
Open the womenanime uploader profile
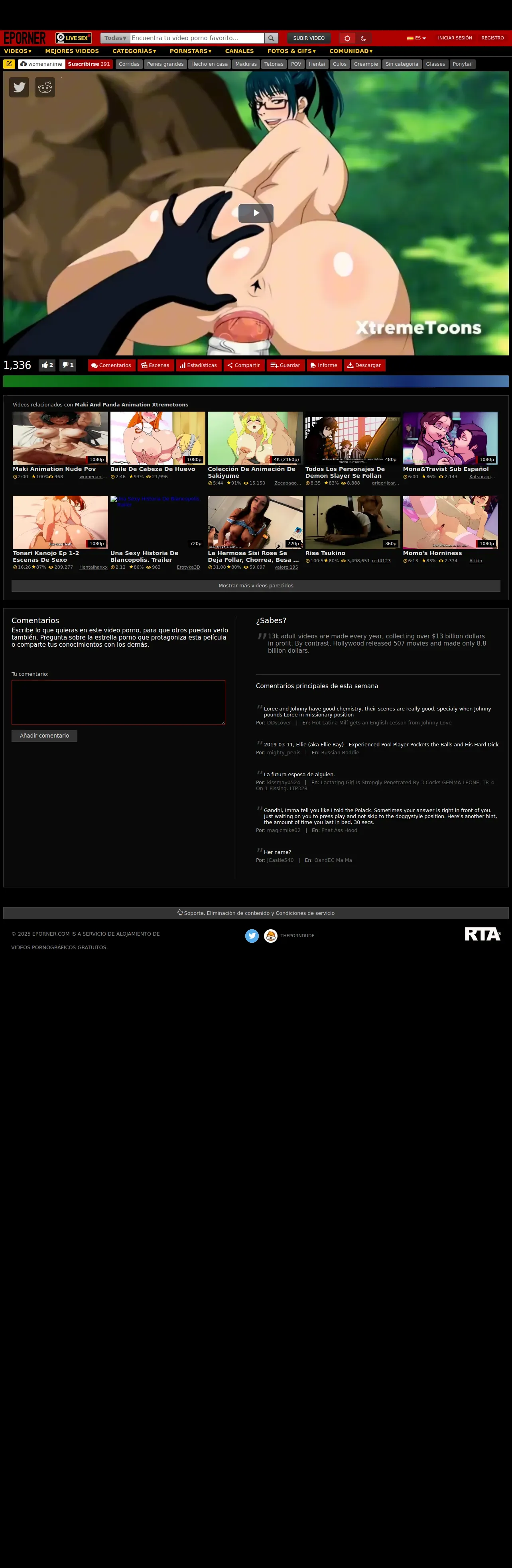pyautogui.click(x=41, y=64)
